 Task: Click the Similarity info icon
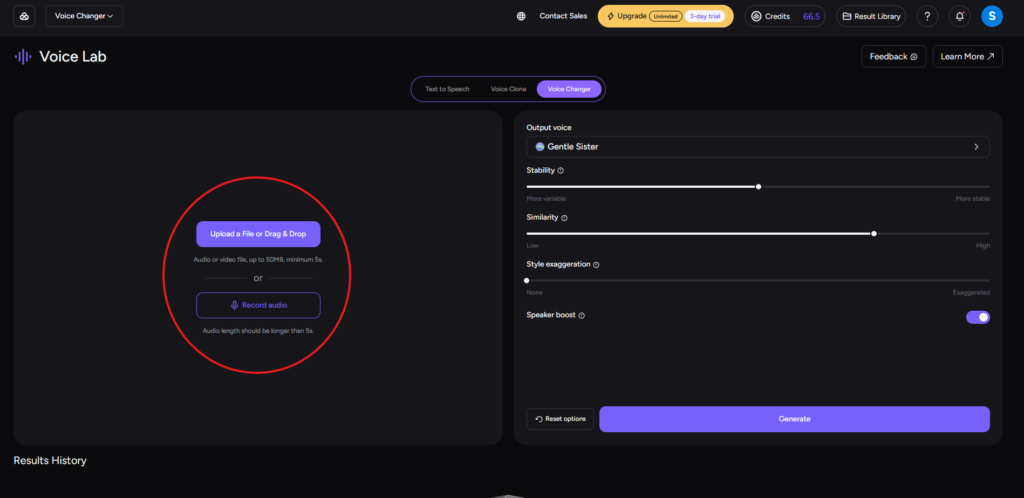point(564,217)
